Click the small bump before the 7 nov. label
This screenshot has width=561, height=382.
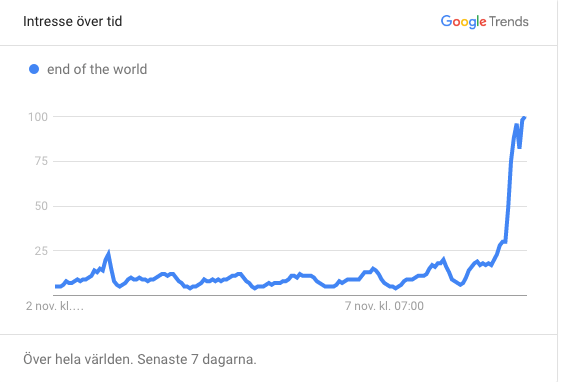pos(373,268)
